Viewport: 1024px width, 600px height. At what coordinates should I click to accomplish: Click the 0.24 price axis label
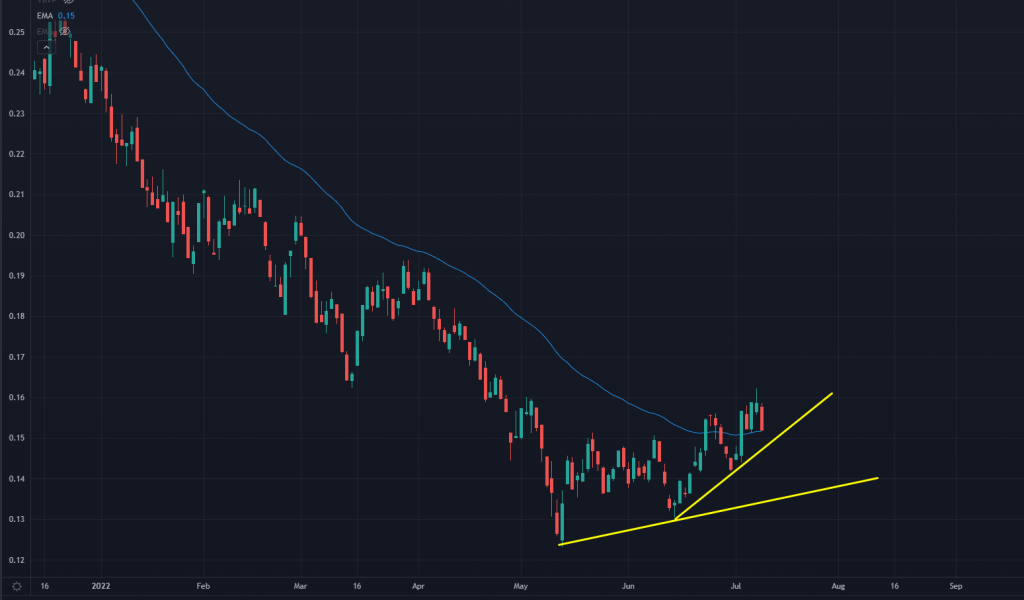17,72
